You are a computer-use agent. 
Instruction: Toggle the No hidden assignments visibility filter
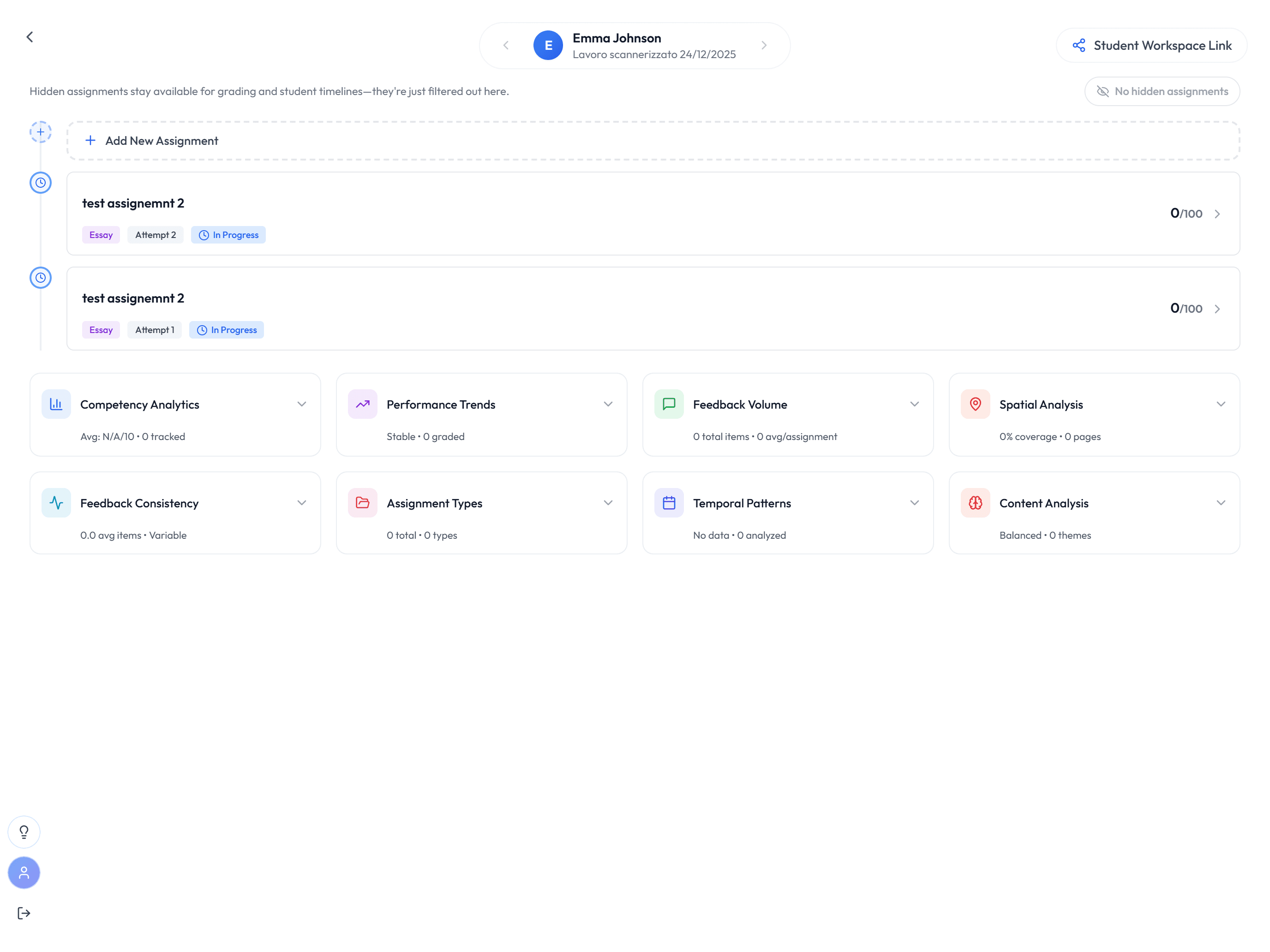(x=1162, y=91)
